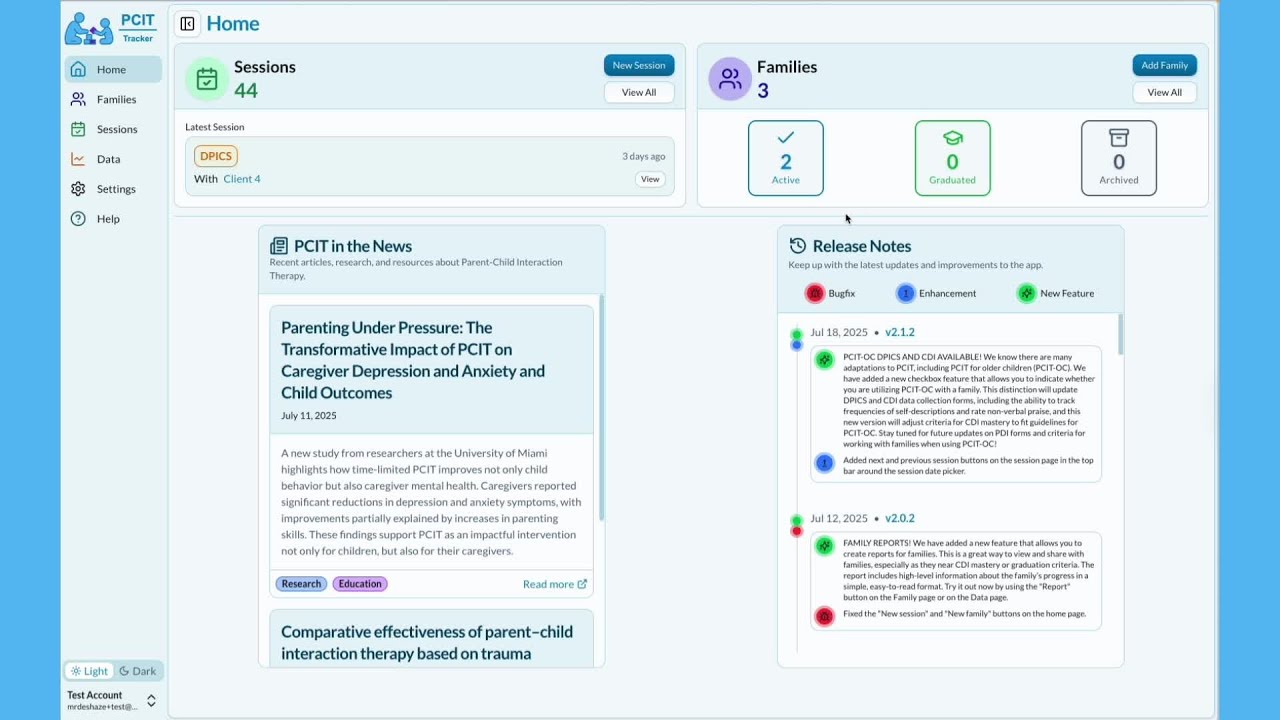Open the Families sidebar item

pyautogui.click(x=113, y=99)
